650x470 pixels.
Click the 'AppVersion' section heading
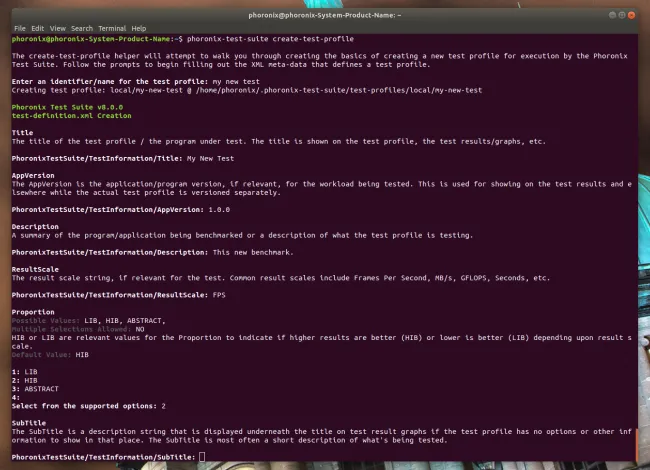(33, 175)
